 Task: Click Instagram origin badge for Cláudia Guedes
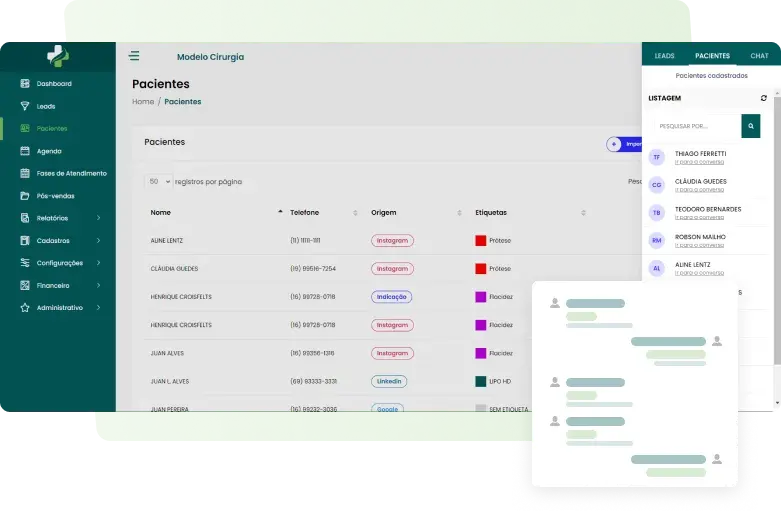point(392,269)
